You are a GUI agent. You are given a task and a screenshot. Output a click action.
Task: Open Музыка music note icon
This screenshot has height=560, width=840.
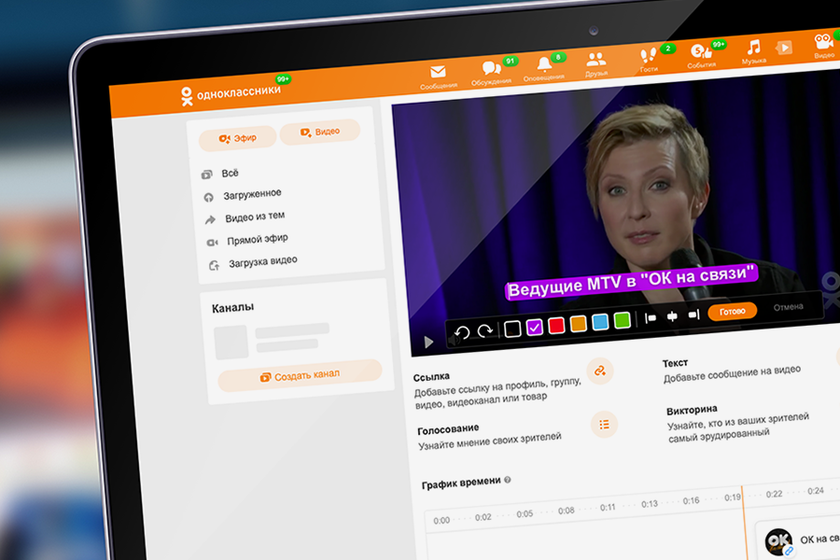753,47
